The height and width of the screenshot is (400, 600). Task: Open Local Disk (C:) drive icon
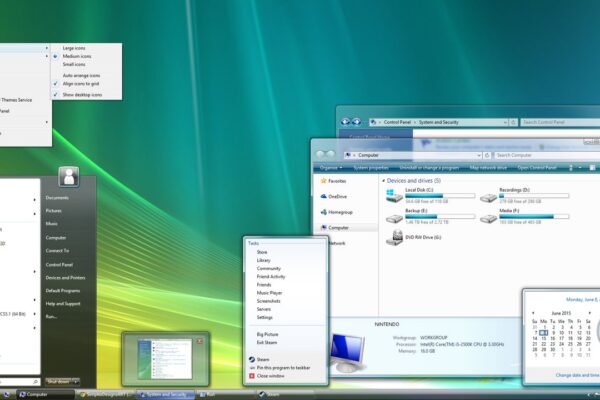coord(392,194)
